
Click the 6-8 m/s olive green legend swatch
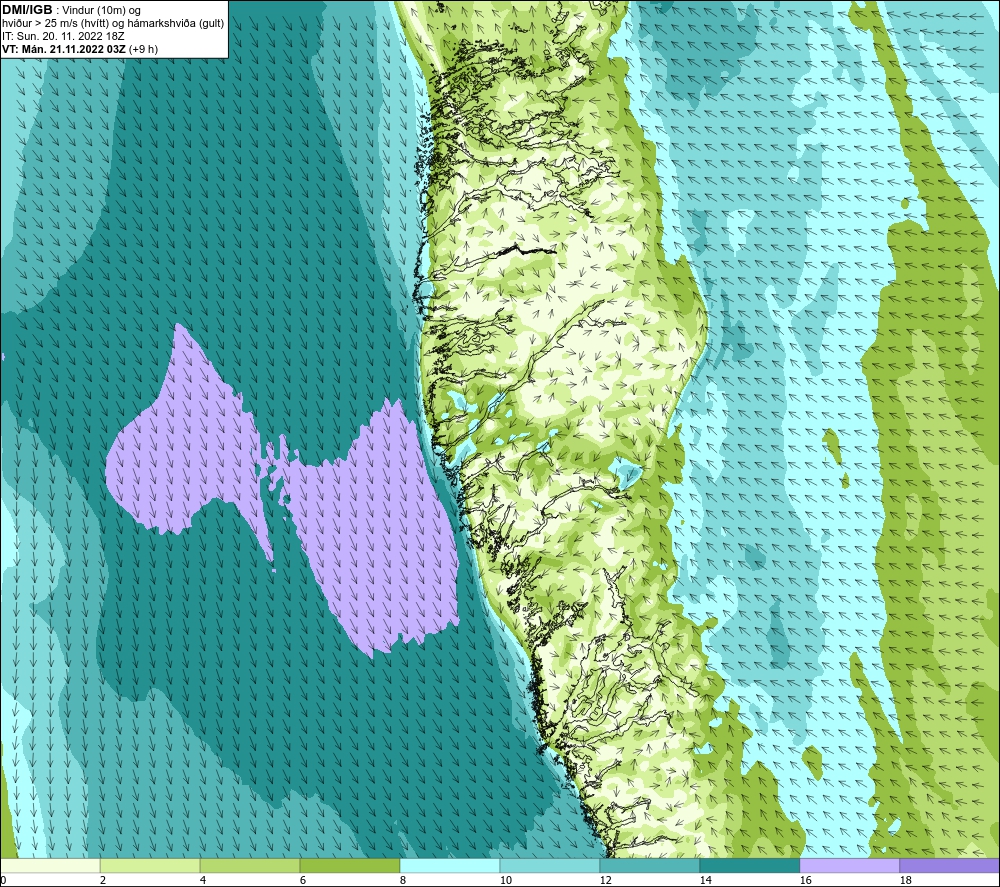click(350, 865)
